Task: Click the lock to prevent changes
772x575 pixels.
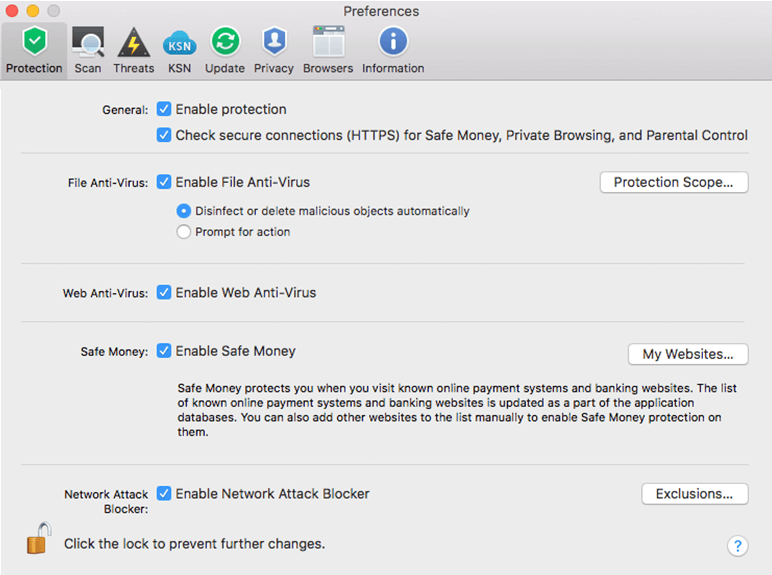Action: [x=39, y=538]
